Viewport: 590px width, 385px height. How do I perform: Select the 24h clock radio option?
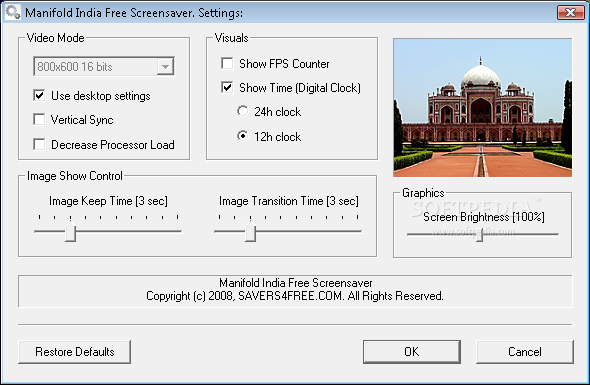(x=243, y=111)
